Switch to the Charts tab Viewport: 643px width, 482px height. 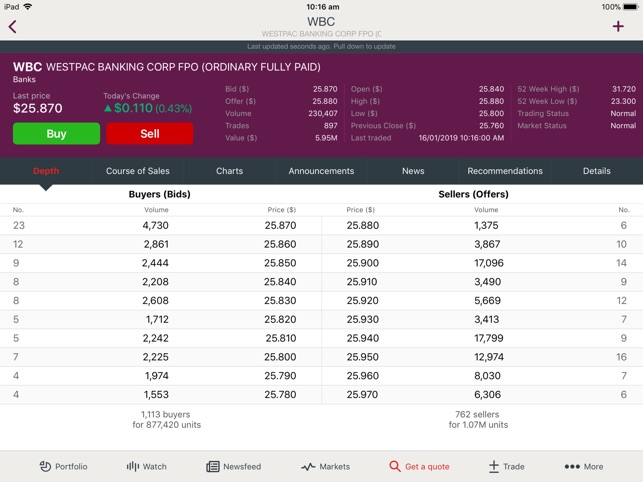(x=230, y=171)
